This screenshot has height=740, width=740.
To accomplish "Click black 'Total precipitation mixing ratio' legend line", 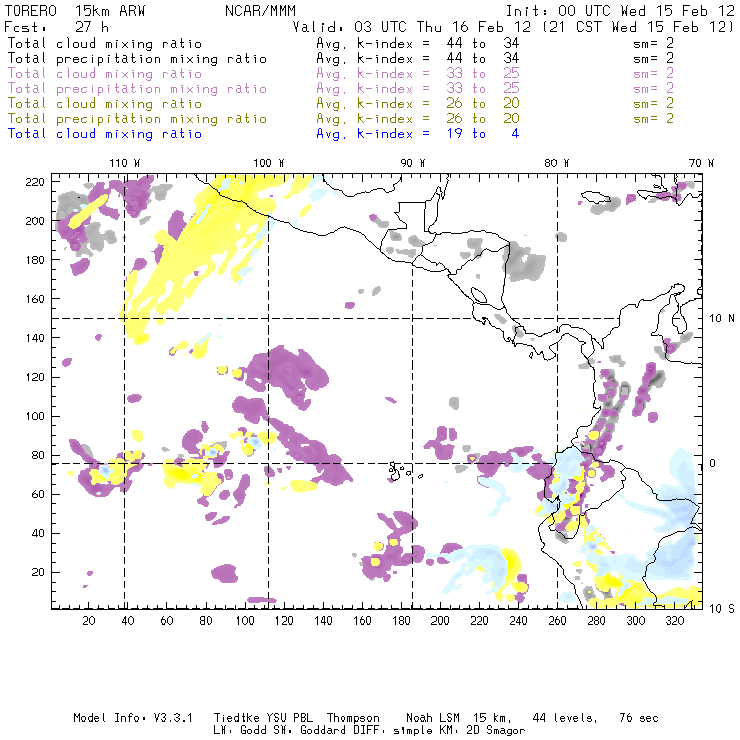I will click(137, 59).
